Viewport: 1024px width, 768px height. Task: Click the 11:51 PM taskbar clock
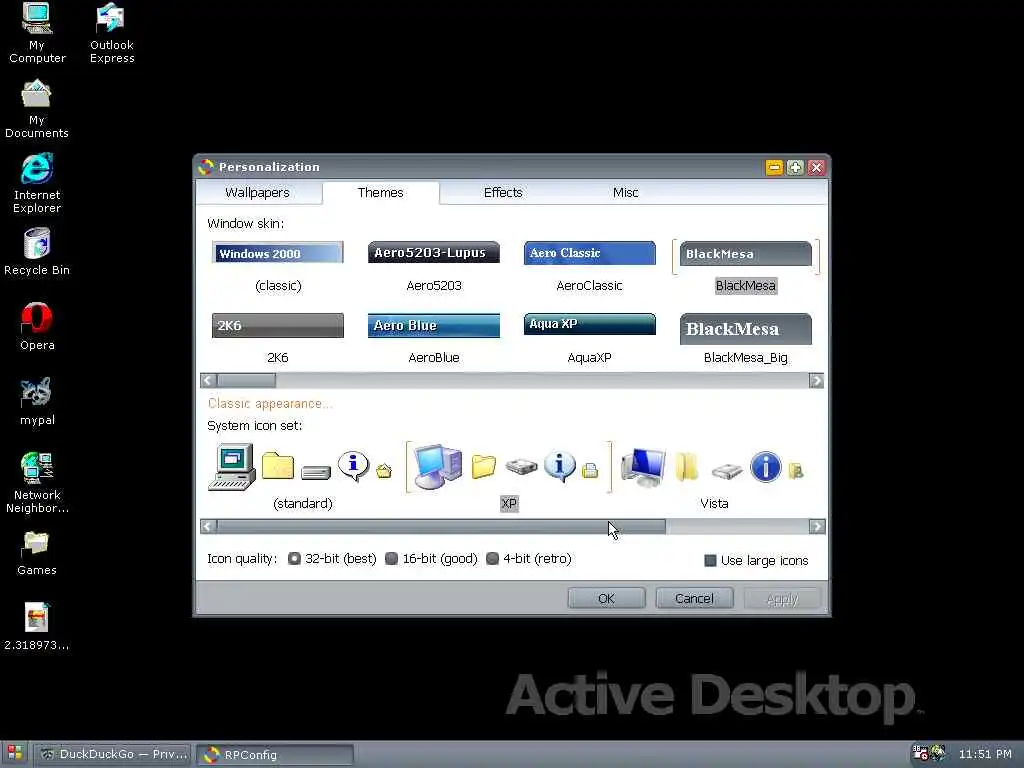pyautogui.click(x=985, y=754)
